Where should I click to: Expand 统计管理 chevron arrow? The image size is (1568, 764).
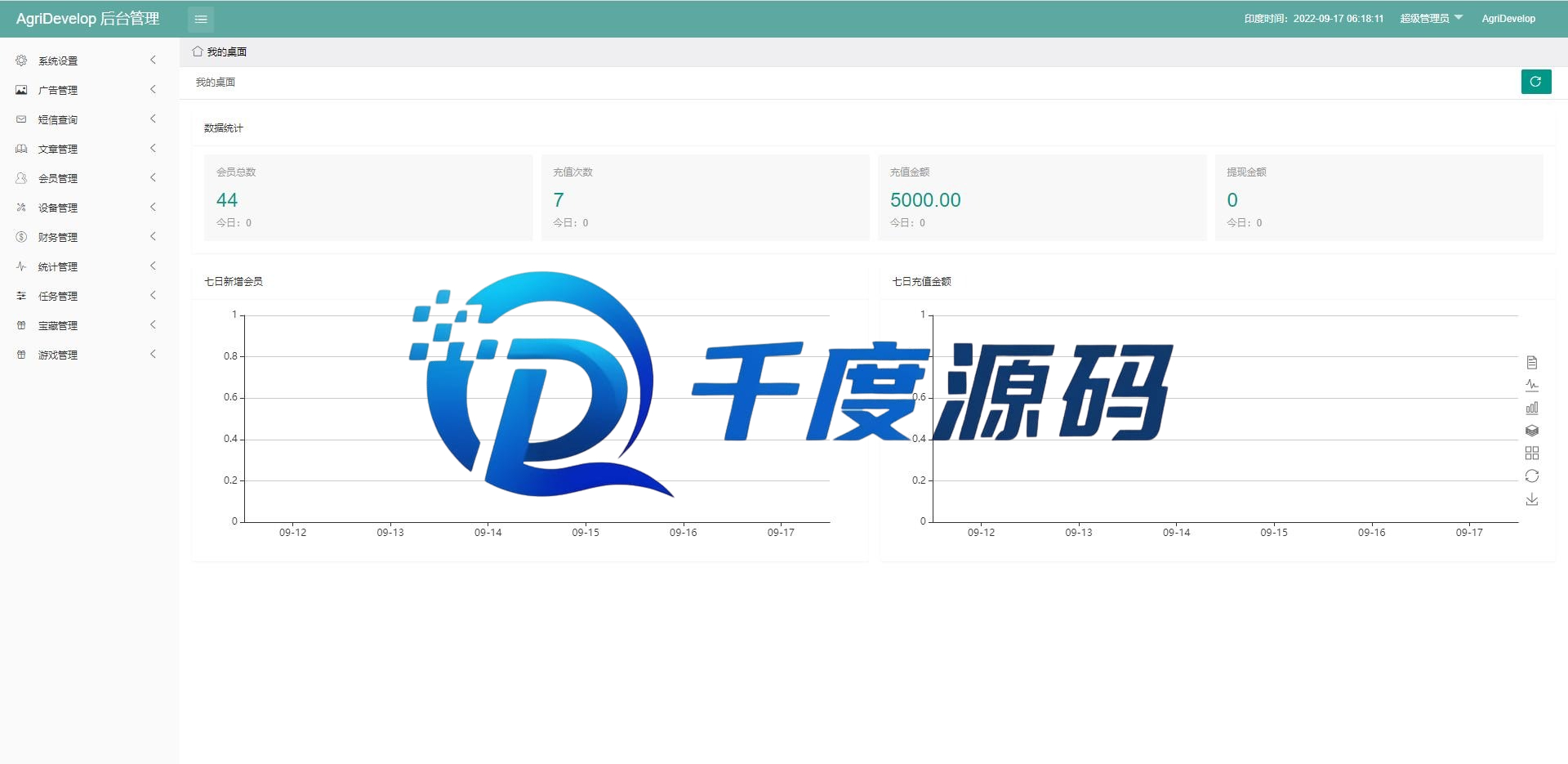[x=153, y=266]
